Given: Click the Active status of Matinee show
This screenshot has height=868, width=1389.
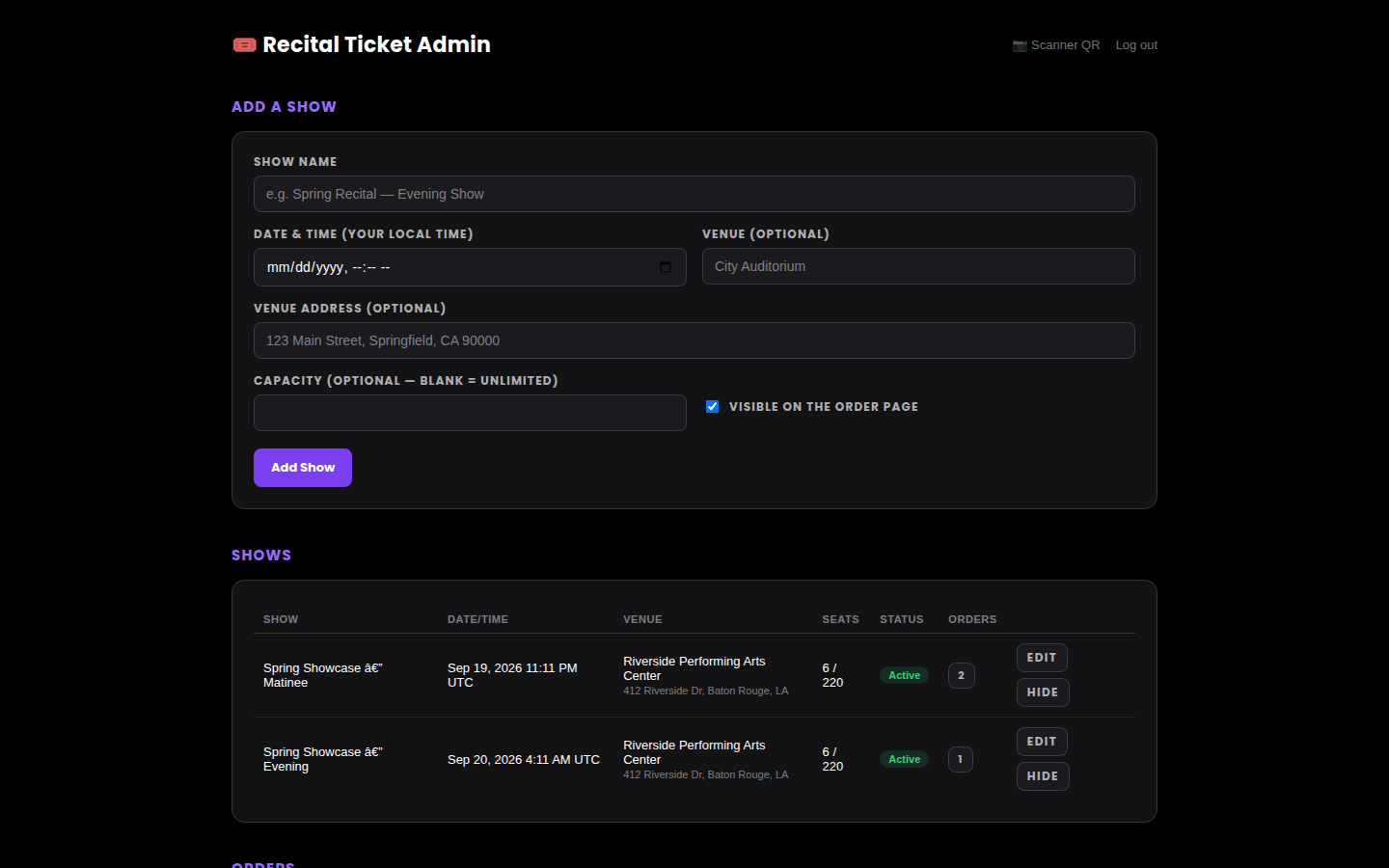Looking at the screenshot, I should [x=904, y=675].
